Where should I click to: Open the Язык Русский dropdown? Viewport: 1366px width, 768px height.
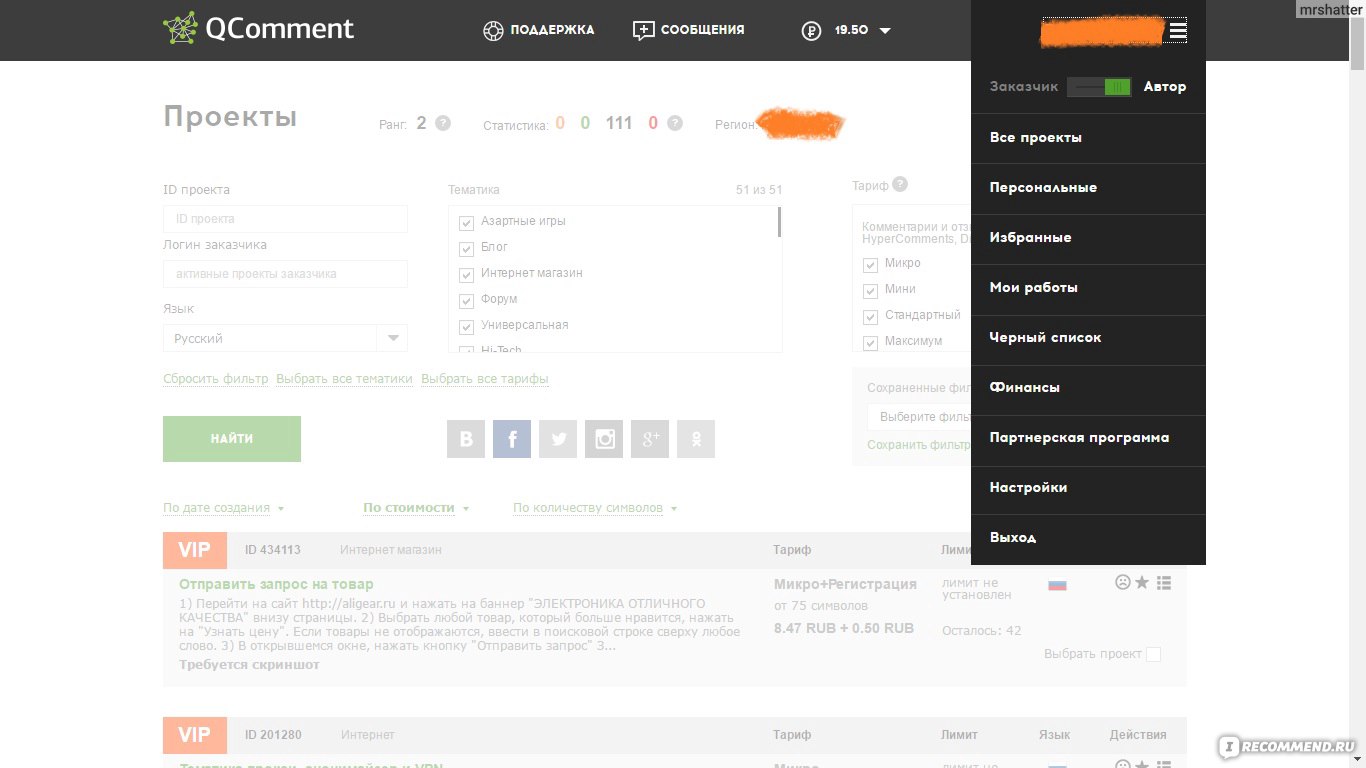click(285, 338)
